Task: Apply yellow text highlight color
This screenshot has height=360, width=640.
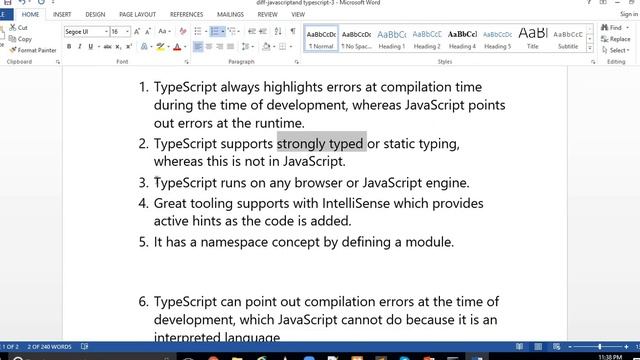Action: [x=160, y=47]
